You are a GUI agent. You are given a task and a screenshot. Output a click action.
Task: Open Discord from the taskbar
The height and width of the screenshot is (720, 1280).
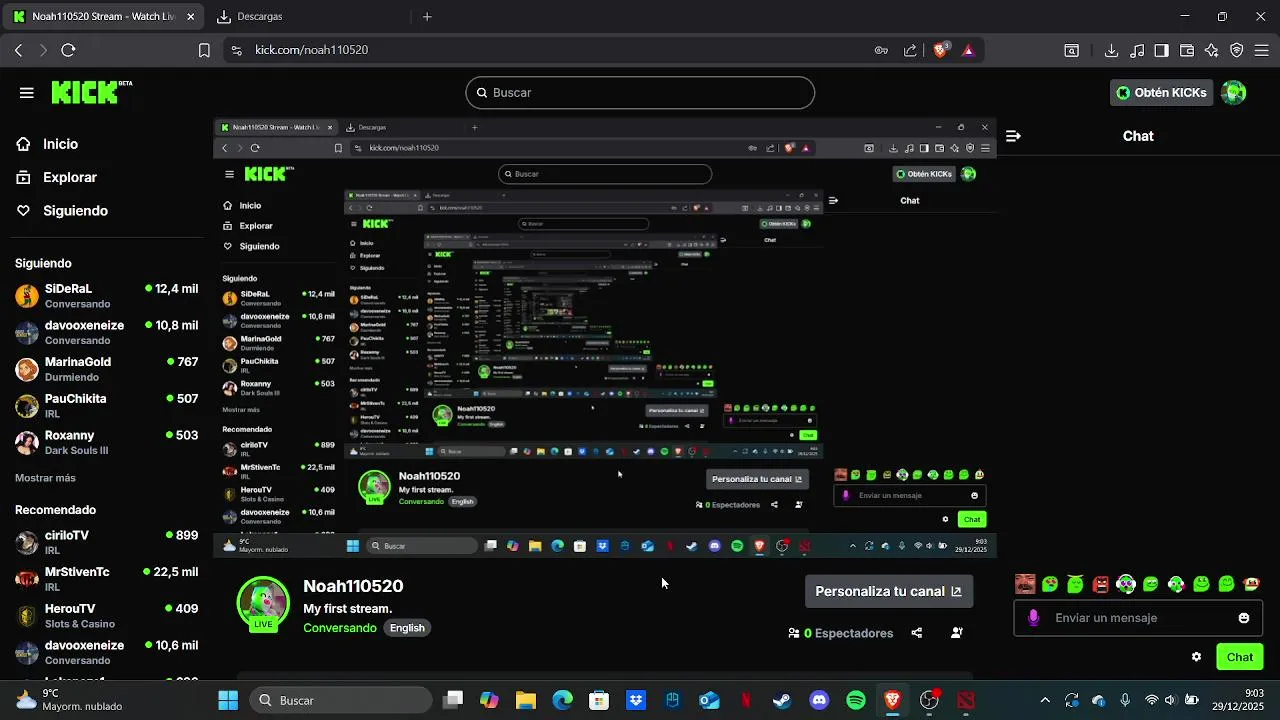[819, 700]
